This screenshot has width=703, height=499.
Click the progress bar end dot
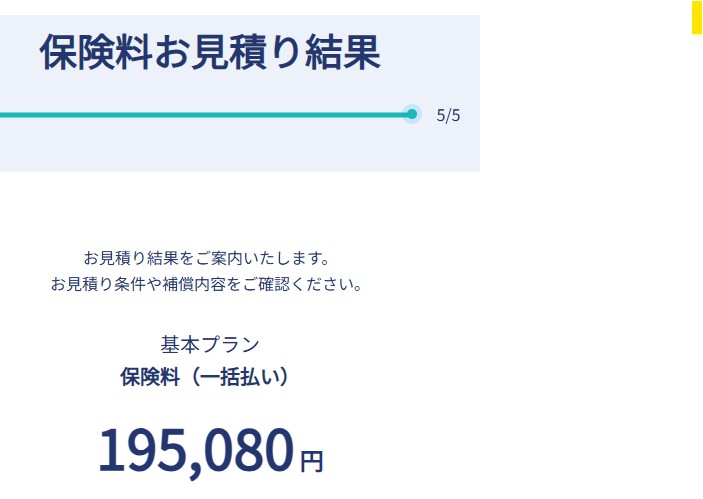(x=412, y=114)
